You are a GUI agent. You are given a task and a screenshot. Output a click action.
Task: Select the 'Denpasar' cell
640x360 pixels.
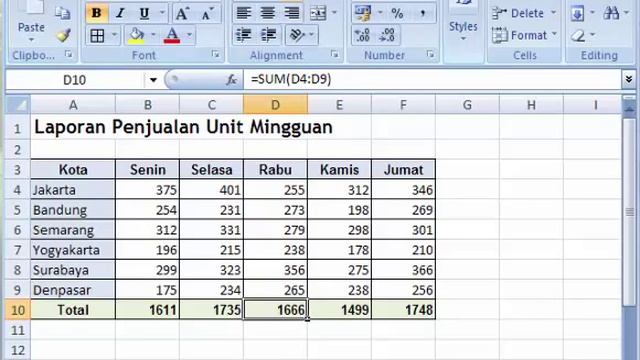coord(73,290)
